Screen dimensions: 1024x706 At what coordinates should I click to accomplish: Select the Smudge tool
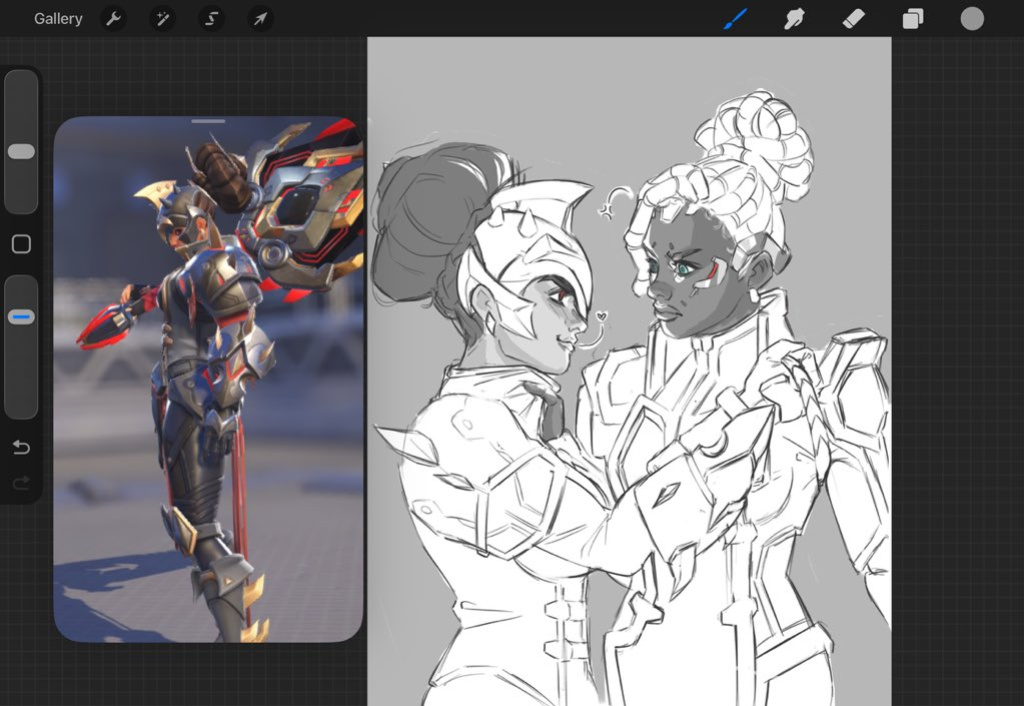coord(794,19)
